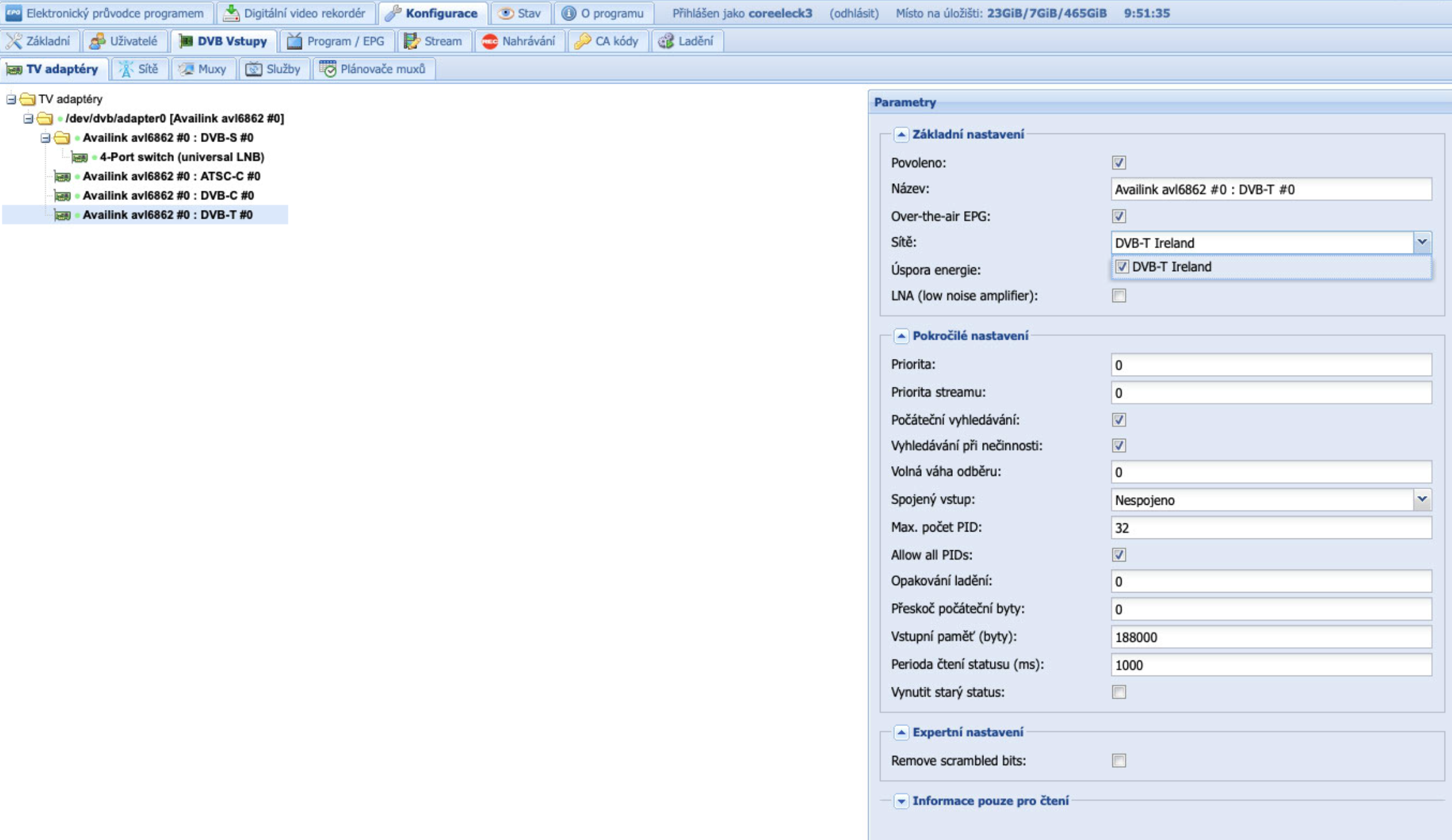Open the Plánovače muxů calendar tab
The width and height of the screenshot is (1452, 840).
(x=373, y=69)
